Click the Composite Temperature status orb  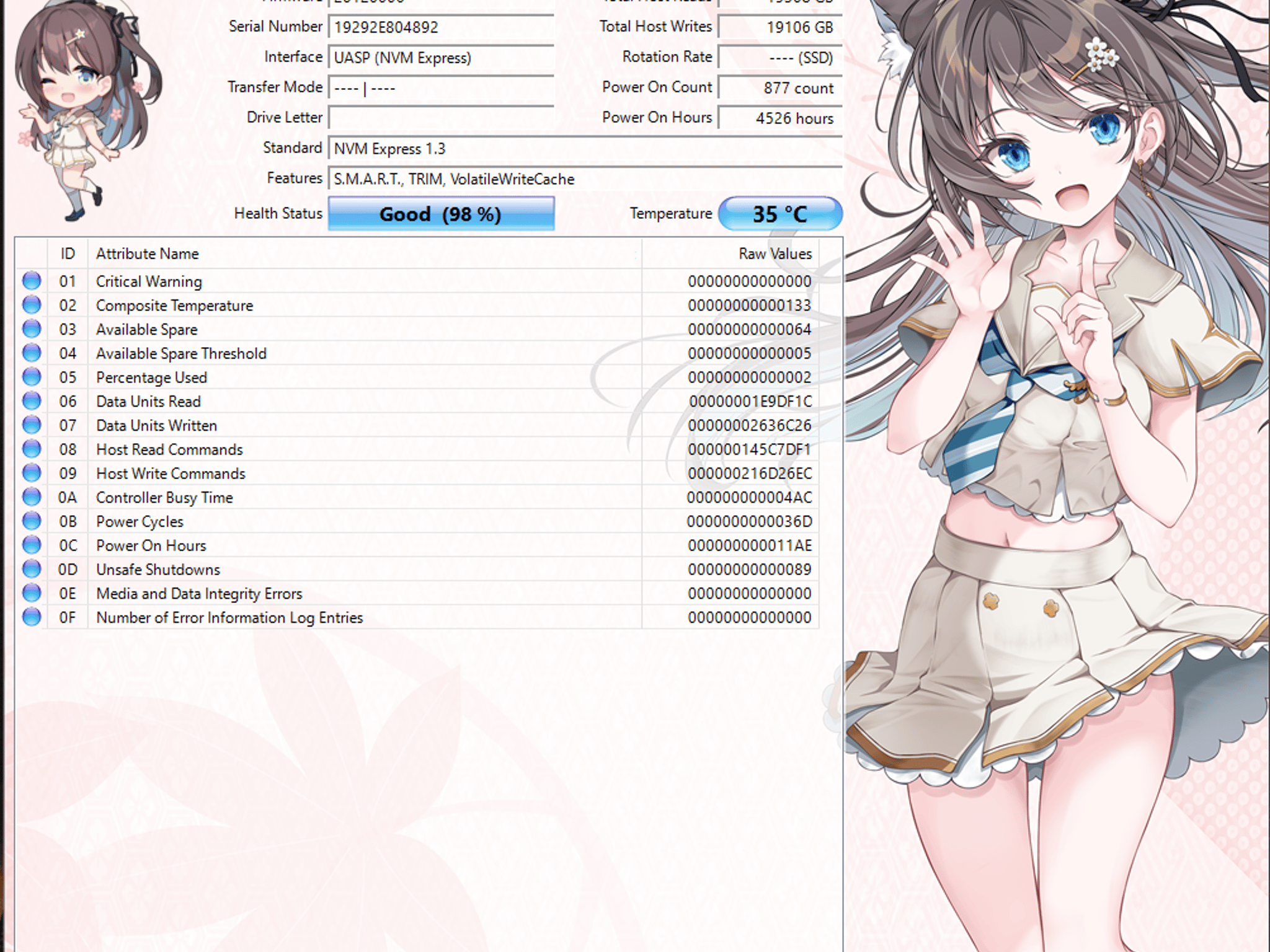[32, 305]
